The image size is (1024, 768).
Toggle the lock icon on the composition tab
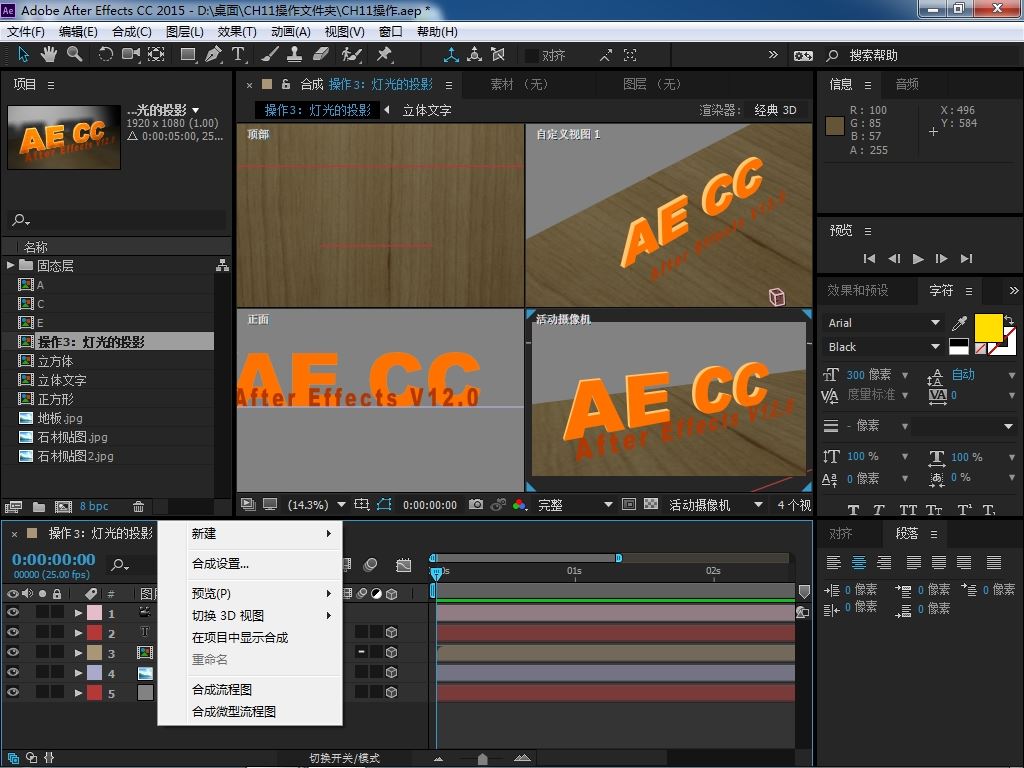[285, 84]
